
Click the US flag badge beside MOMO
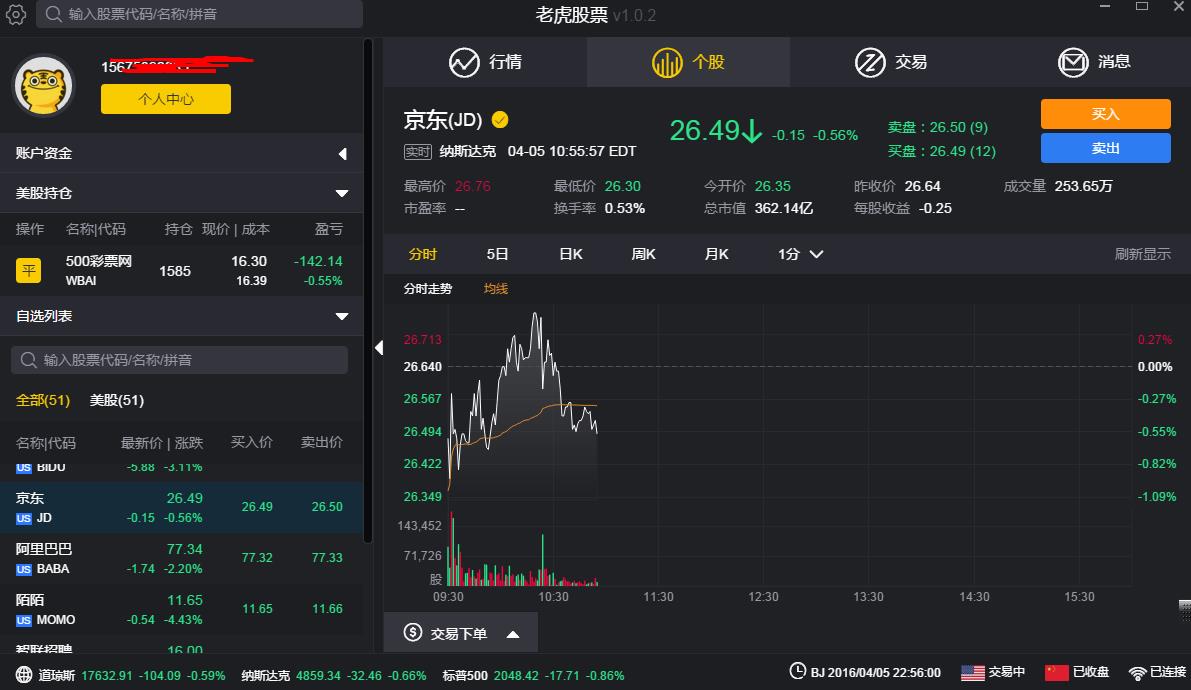click(x=24, y=620)
